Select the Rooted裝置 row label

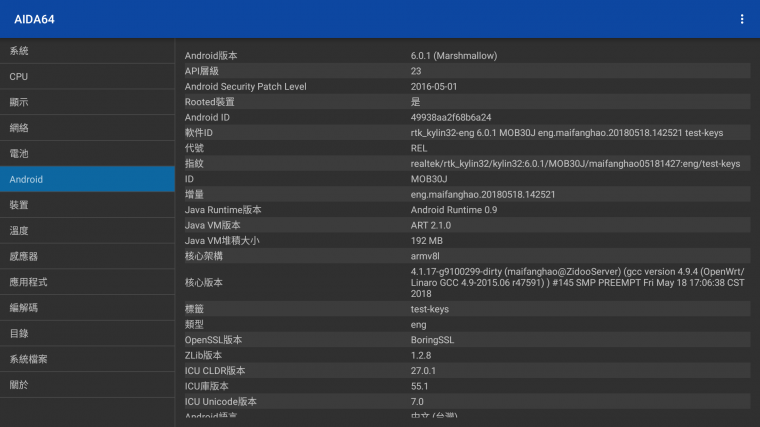click(x=209, y=102)
